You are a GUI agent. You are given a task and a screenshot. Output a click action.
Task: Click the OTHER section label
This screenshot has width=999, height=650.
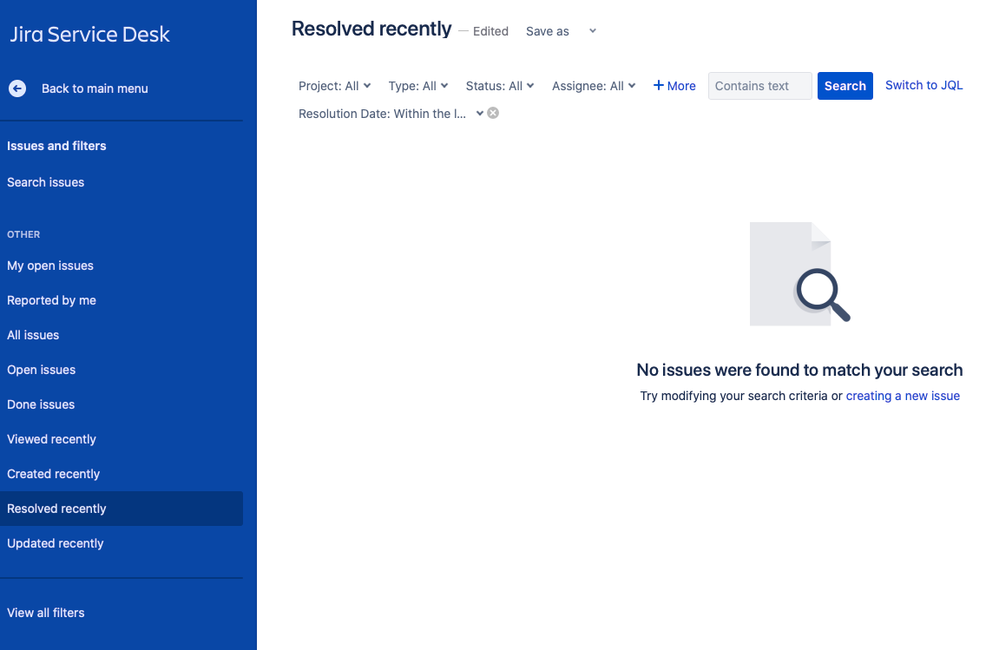tap(24, 235)
